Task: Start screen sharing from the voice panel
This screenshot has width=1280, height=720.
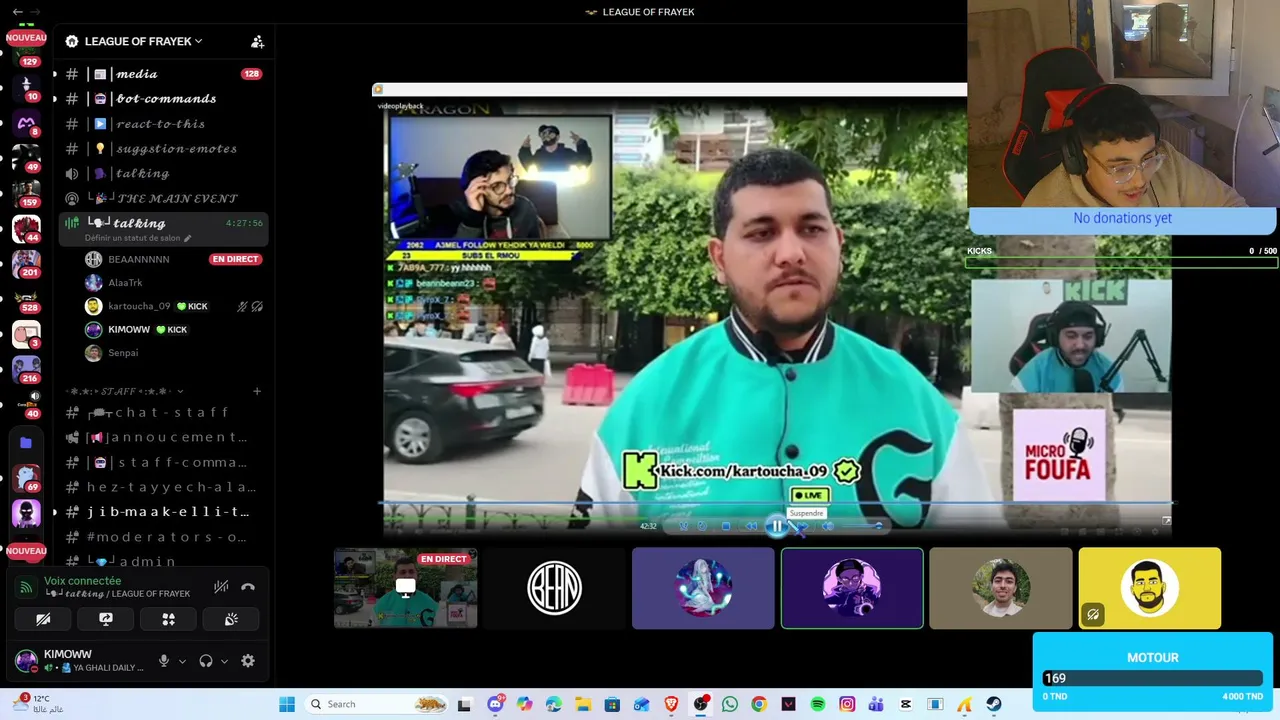Action: pos(106,619)
